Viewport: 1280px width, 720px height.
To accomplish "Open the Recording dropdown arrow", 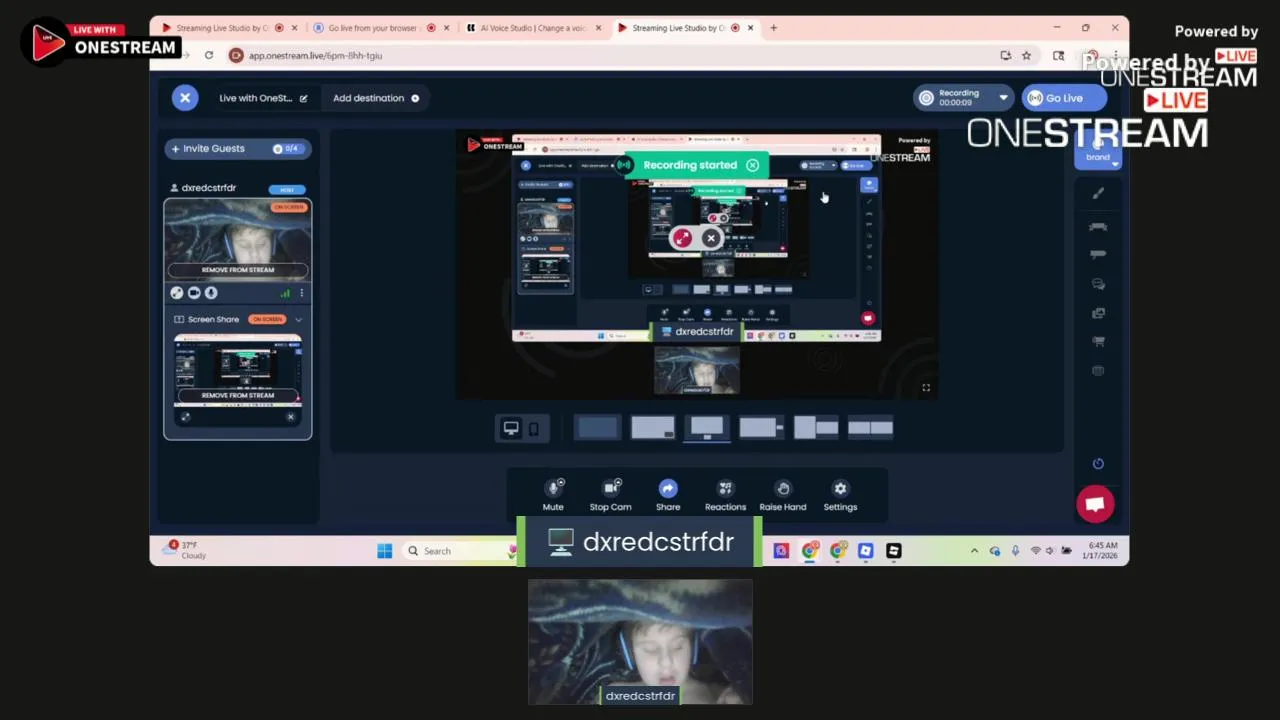I will click(x=1003, y=98).
